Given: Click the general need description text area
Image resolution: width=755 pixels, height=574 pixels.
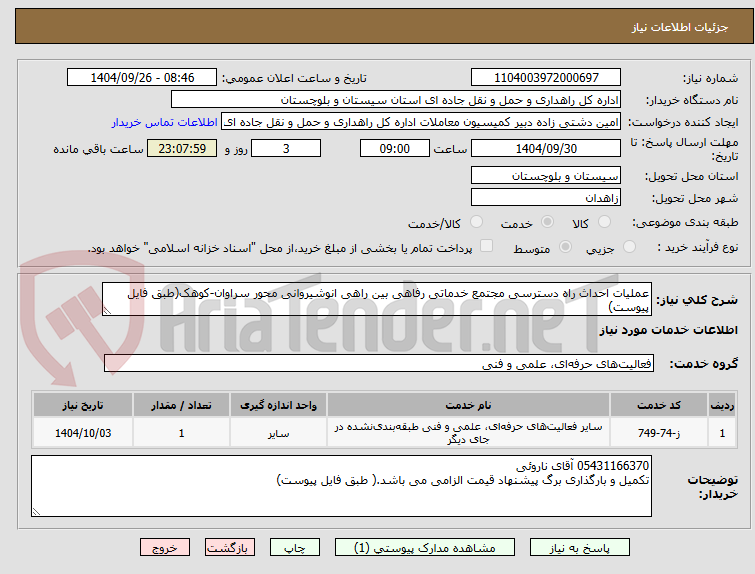Looking at the screenshot, I should [377, 299].
